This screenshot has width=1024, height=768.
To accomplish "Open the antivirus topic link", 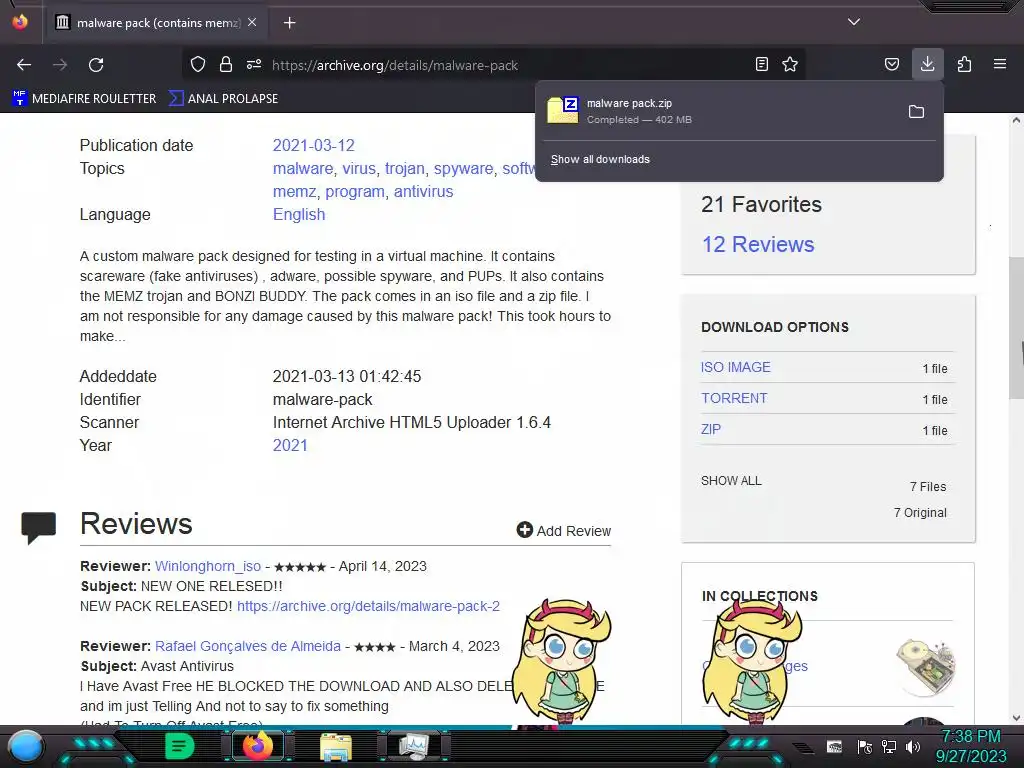I will (423, 191).
